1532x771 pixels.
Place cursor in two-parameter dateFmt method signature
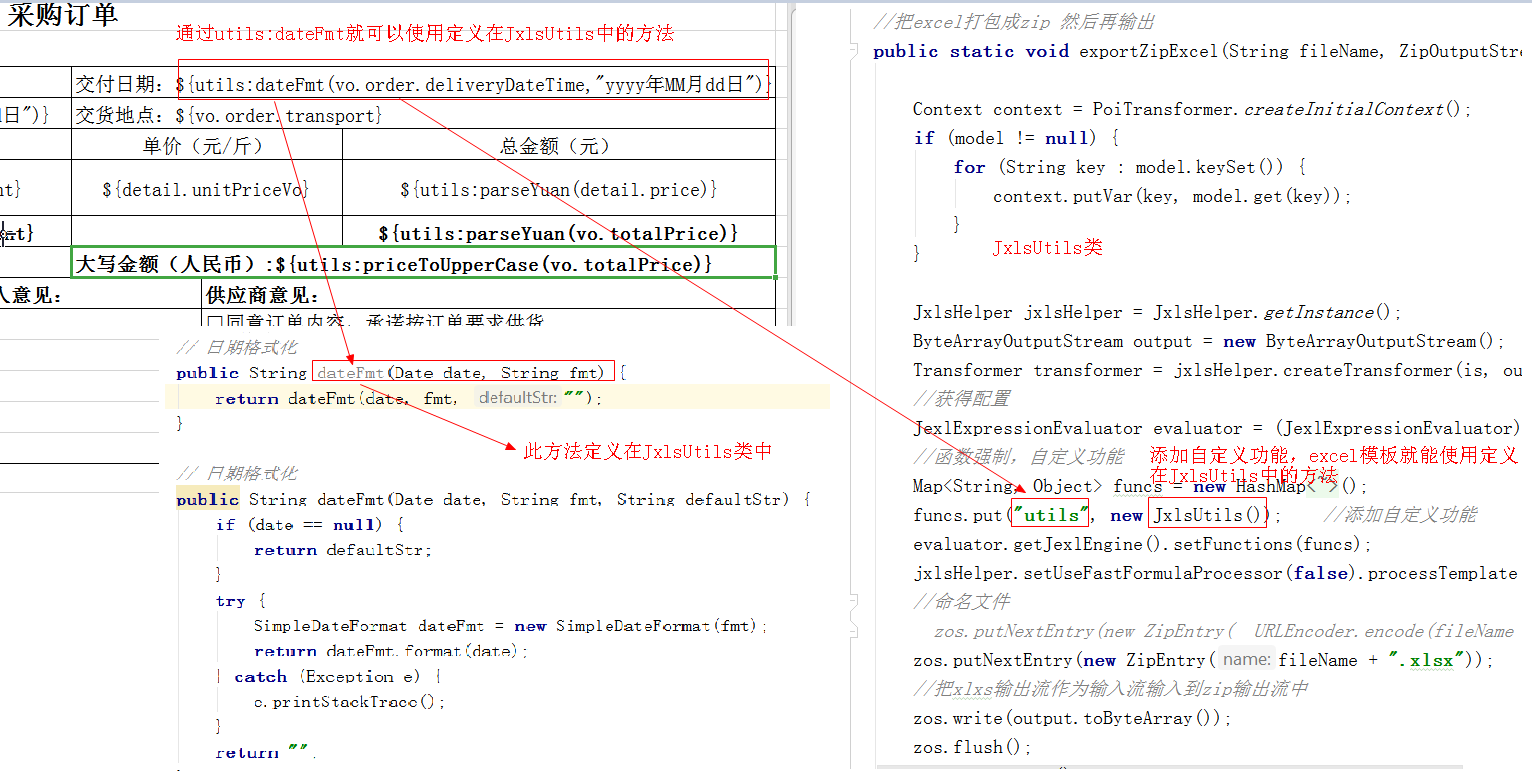click(400, 372)
